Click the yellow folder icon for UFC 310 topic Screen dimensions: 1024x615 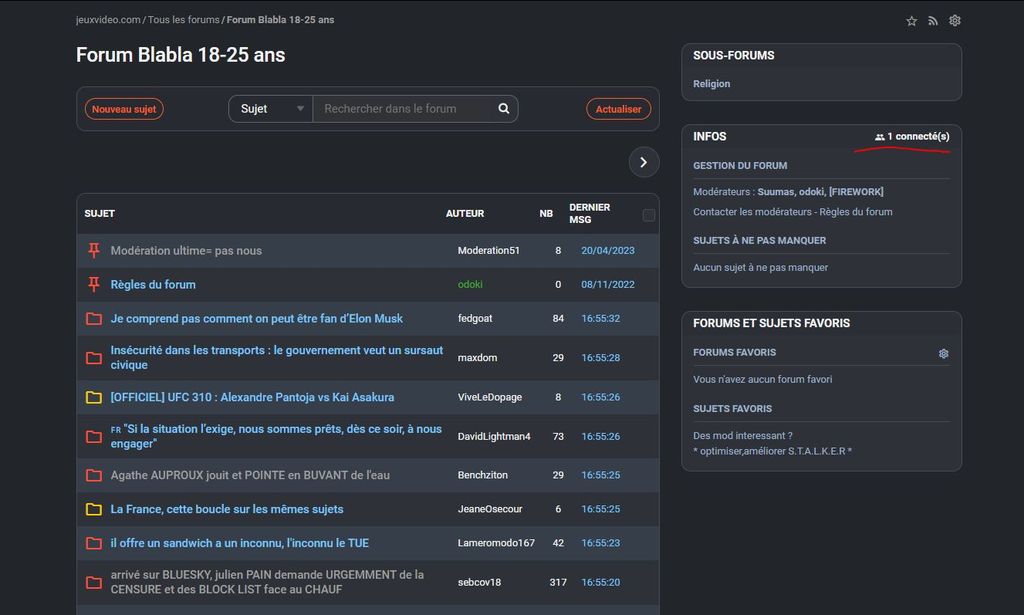click(94, 398)
